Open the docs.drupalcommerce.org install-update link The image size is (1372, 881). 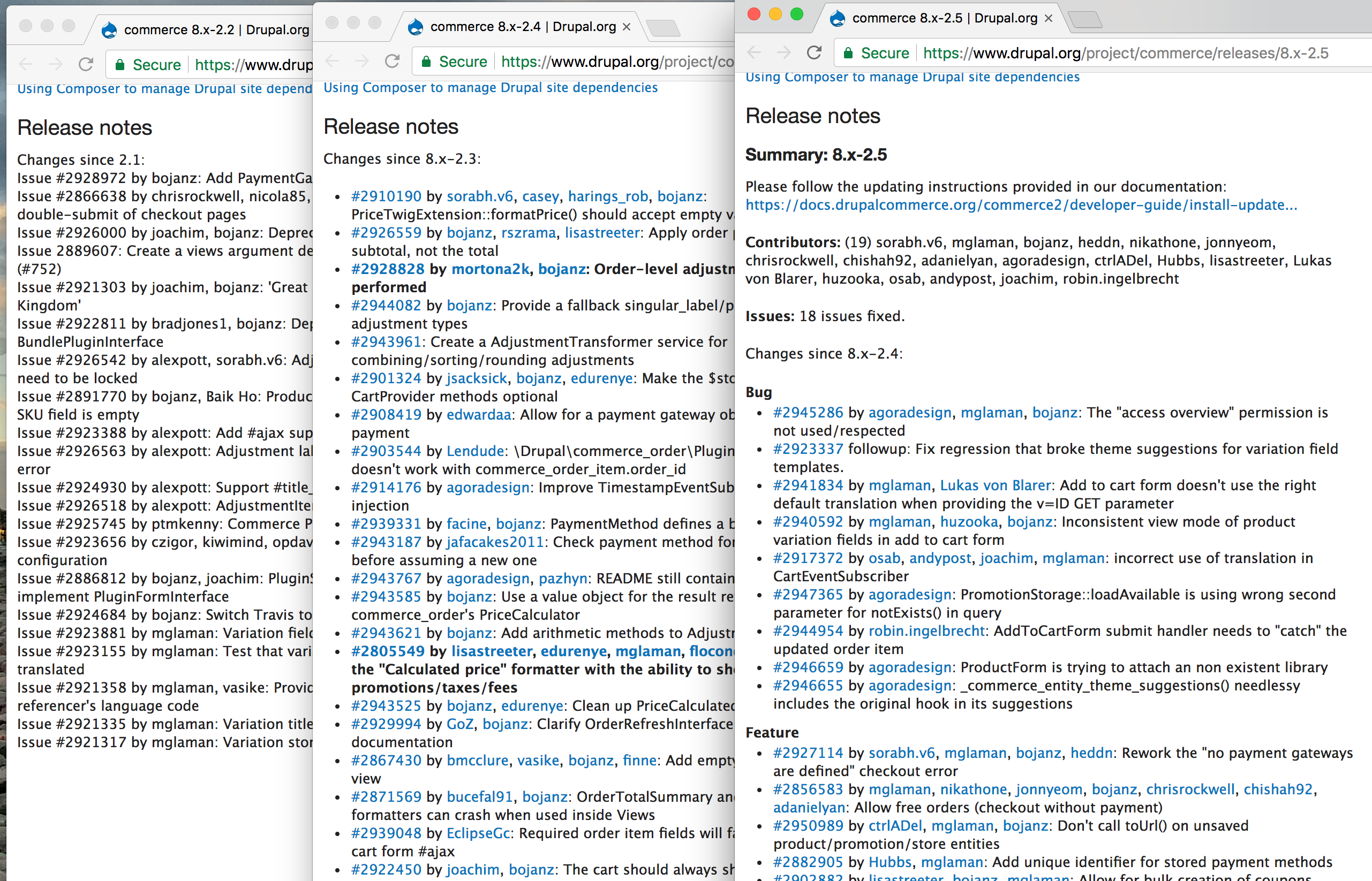pyautogui.click(x=1021, y=205)
